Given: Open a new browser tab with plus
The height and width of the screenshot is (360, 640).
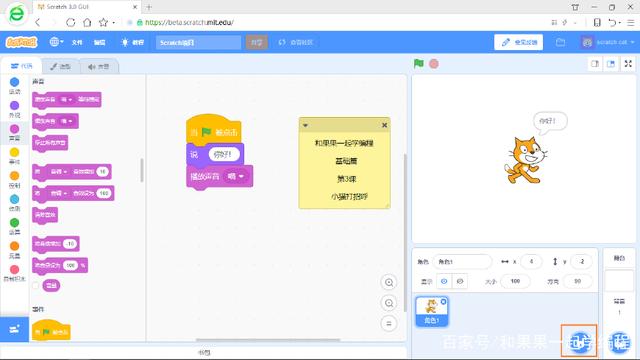Looking at the screenshot, I should (149, 7).
